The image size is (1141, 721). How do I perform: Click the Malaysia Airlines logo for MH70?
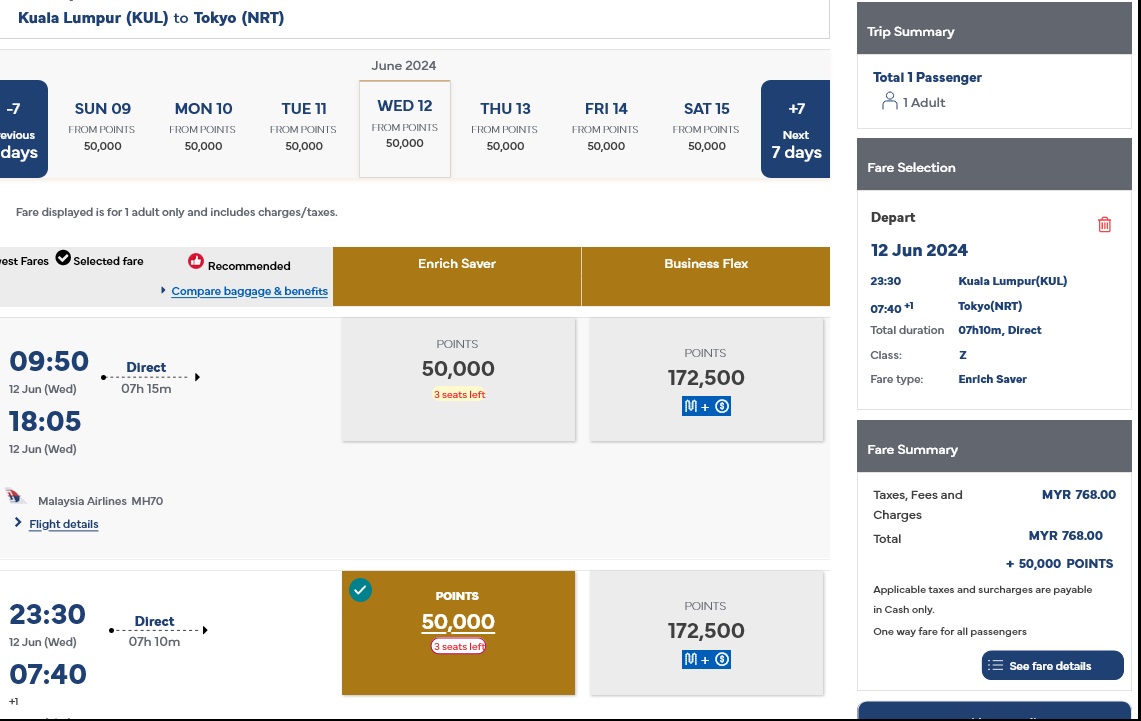(x=15, y=497)
